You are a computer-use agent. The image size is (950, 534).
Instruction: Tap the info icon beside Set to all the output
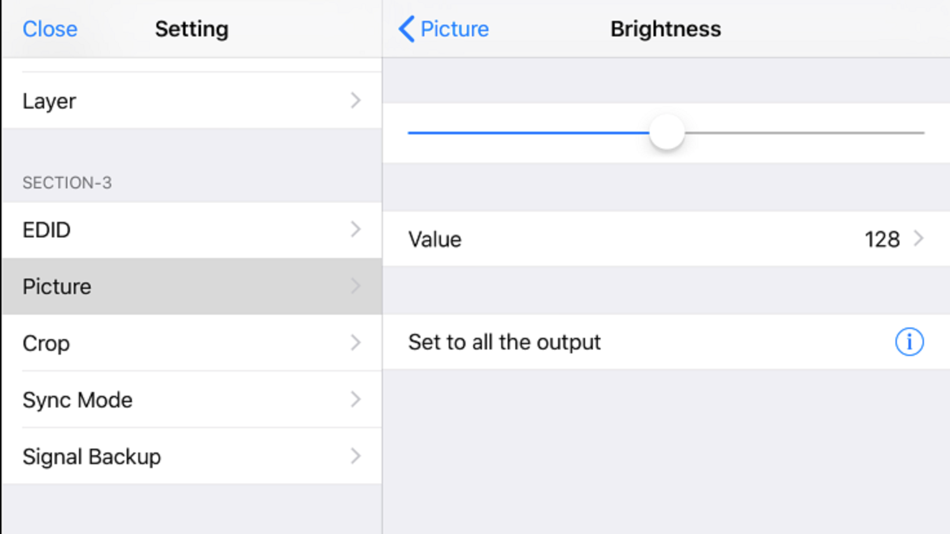point(909,342)
